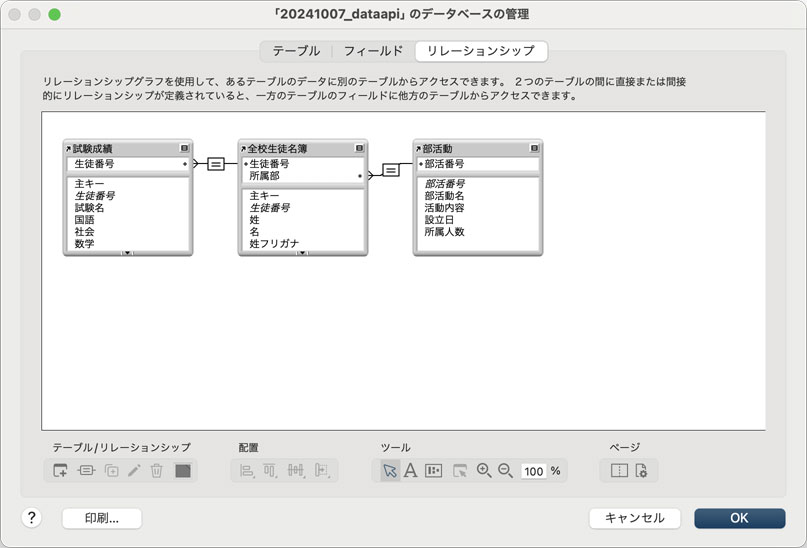Click the distribute horizontally icon
This screenshot has height=548, width=807.
[295, 470]
